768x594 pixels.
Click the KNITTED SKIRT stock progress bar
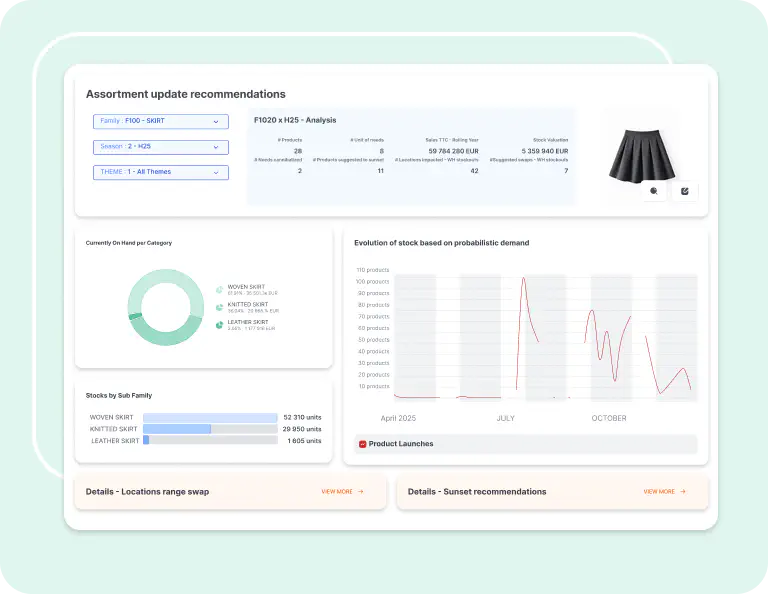pos(210,429)
